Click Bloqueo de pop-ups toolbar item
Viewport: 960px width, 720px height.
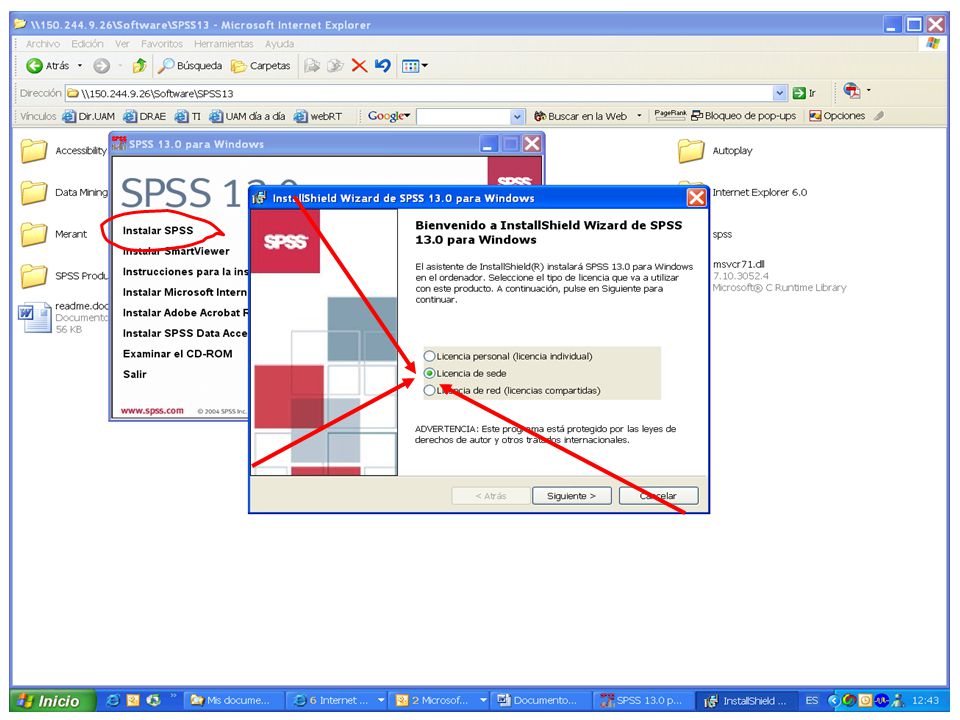pyautogui.click(x=743, y=116)
